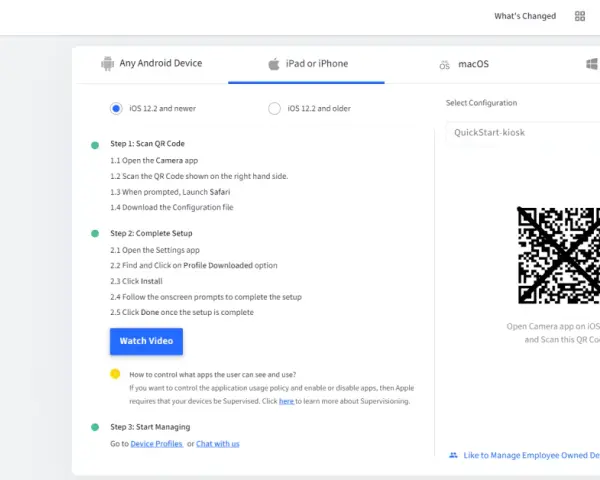Click the Android robot icon
This screenshot has width=600, height=480.
coord(108,64)
